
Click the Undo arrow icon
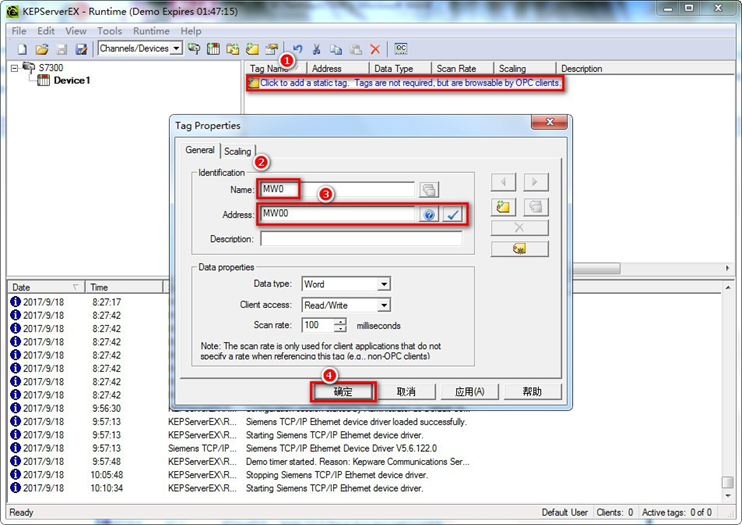tap(298, 49)
